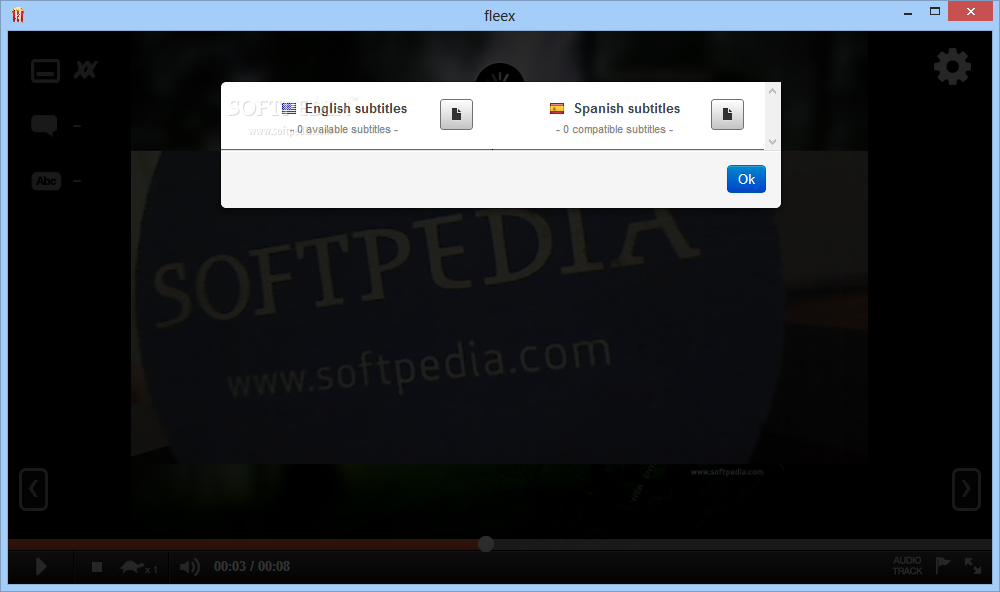1000x592 pixels.
Task: Mute the volume speaker icon
Action: (x=189, y=566)
